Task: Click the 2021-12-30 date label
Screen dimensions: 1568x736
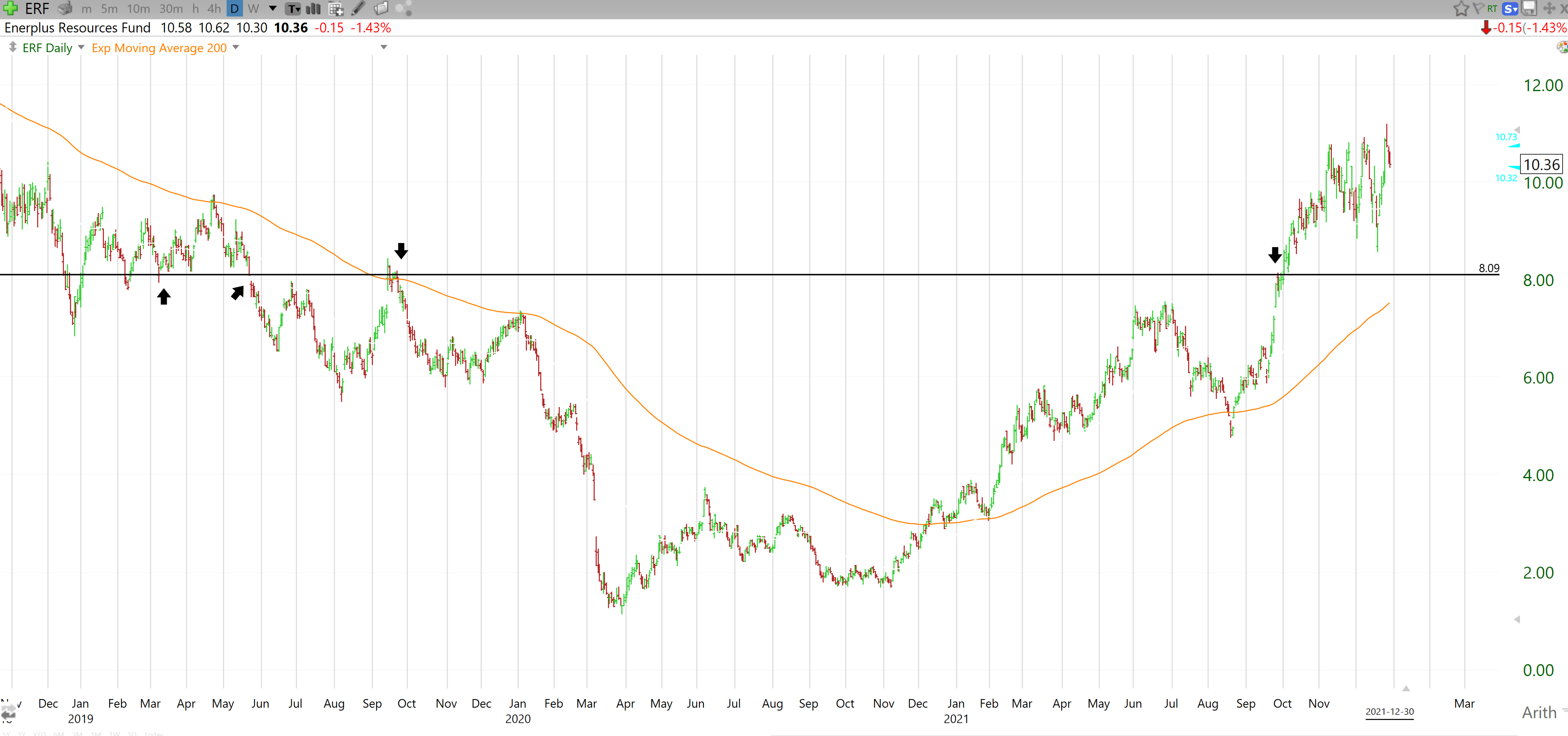Action: coord(1390,712)
